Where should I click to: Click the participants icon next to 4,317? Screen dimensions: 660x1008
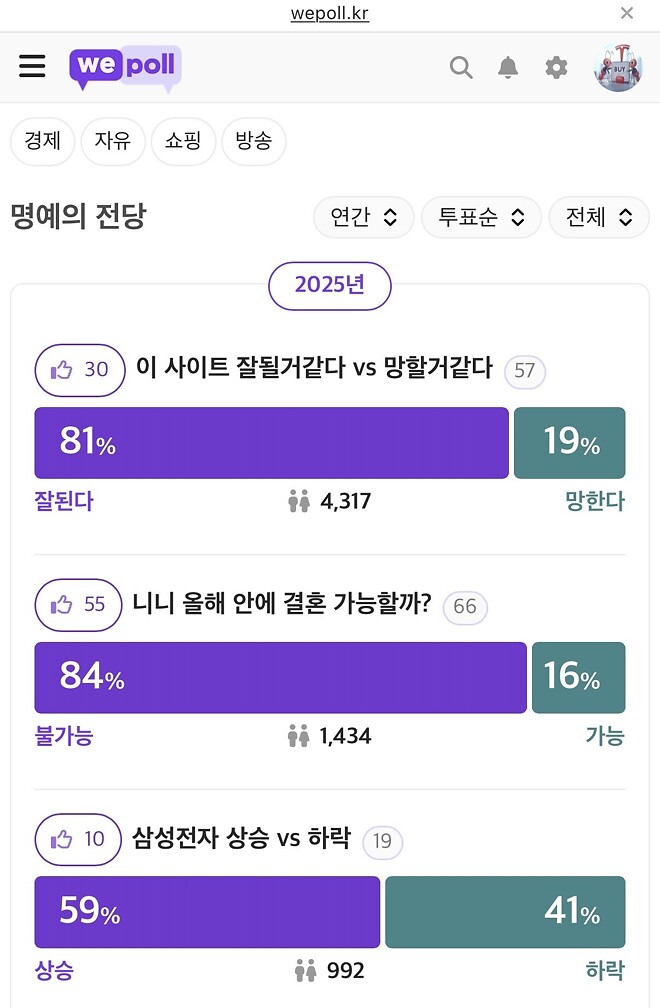[299, 501]
